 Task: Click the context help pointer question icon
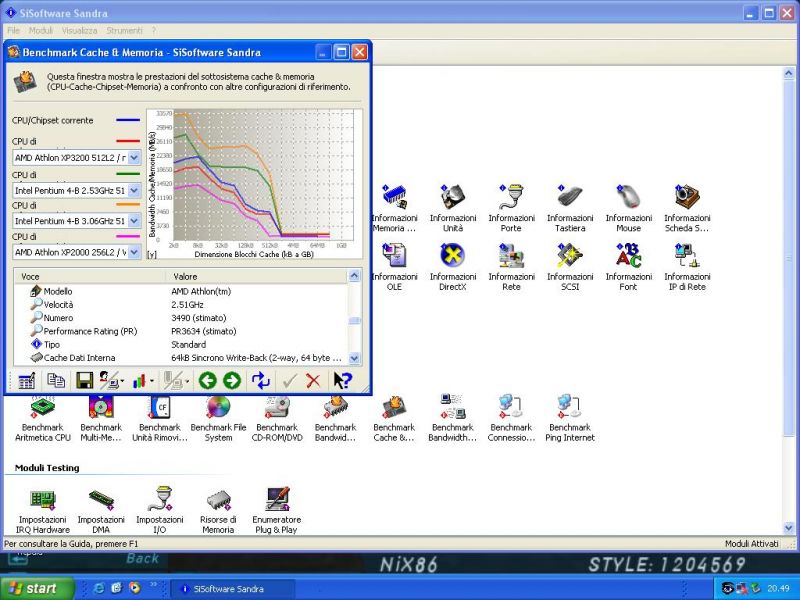(343, 381)
